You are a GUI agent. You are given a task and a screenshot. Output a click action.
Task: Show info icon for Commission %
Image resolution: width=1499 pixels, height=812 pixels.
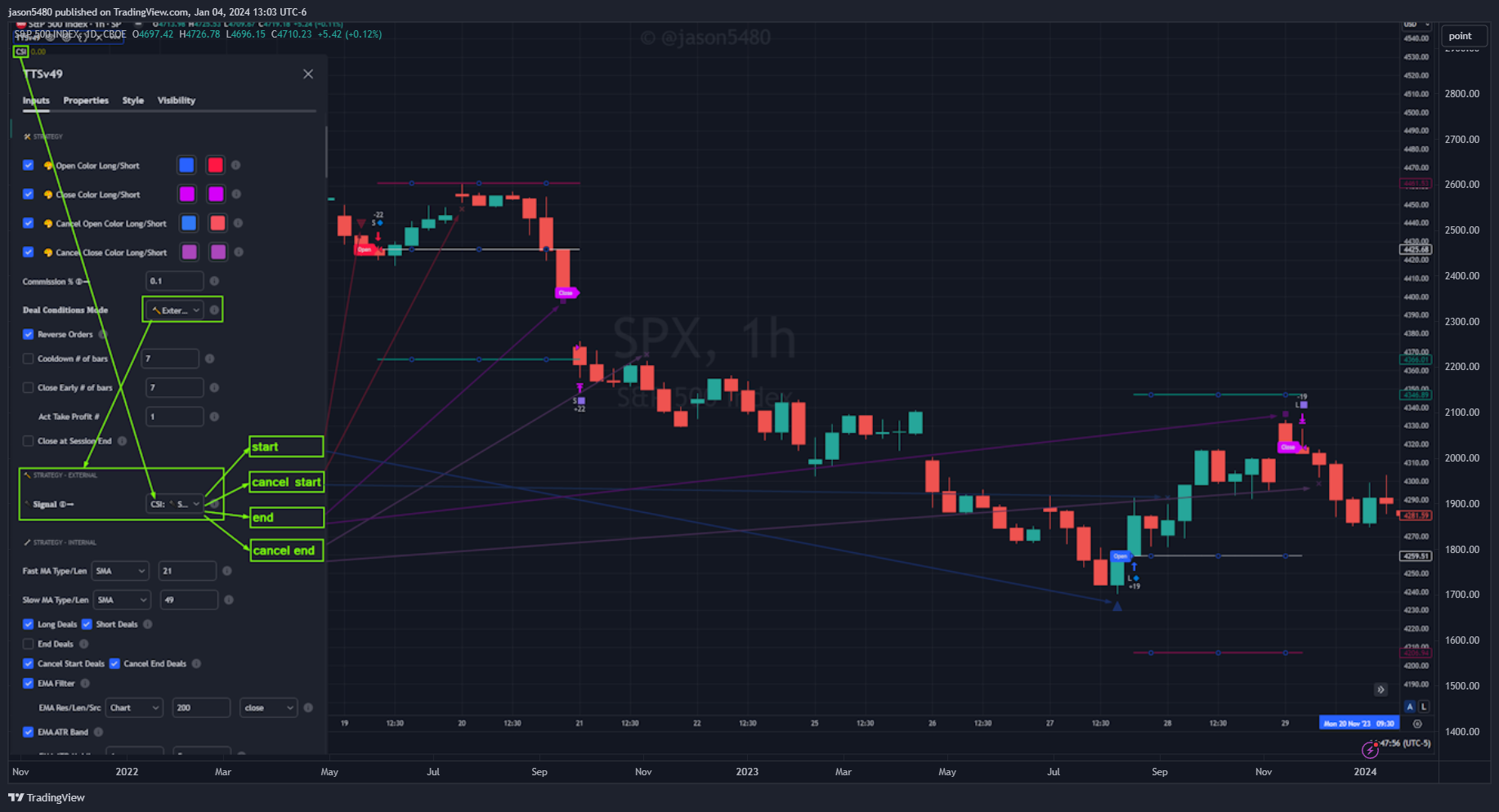click(214, 281)
